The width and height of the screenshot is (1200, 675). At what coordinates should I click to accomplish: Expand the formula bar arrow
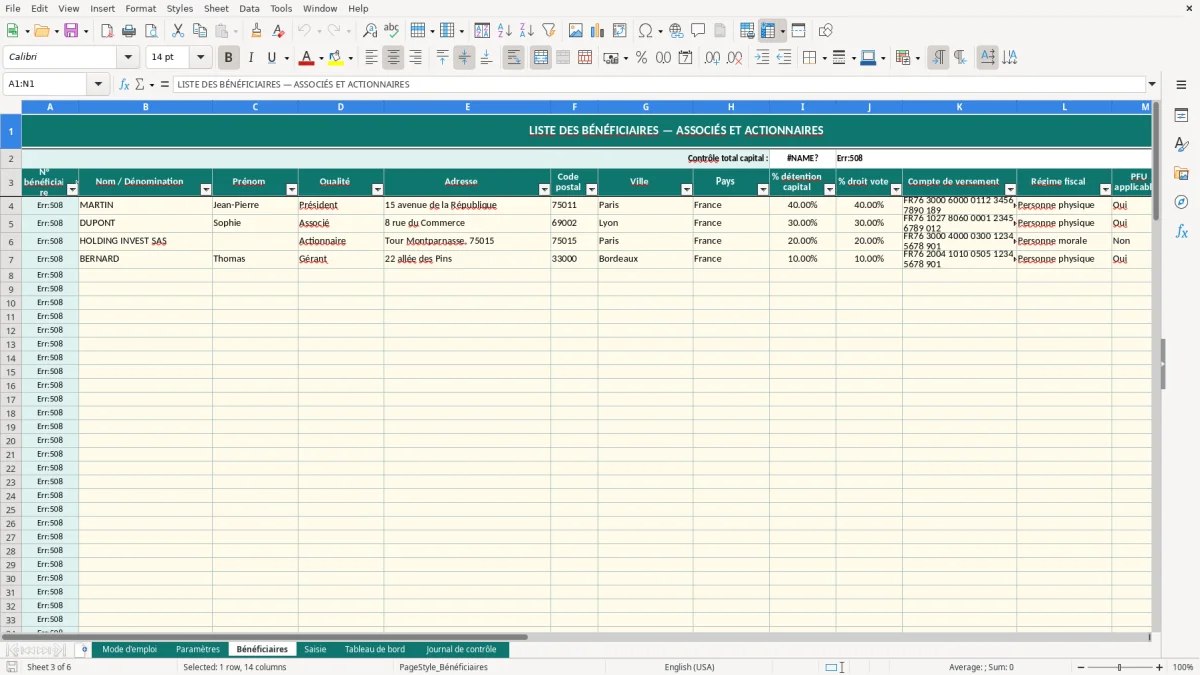[x=1152, y=84]
